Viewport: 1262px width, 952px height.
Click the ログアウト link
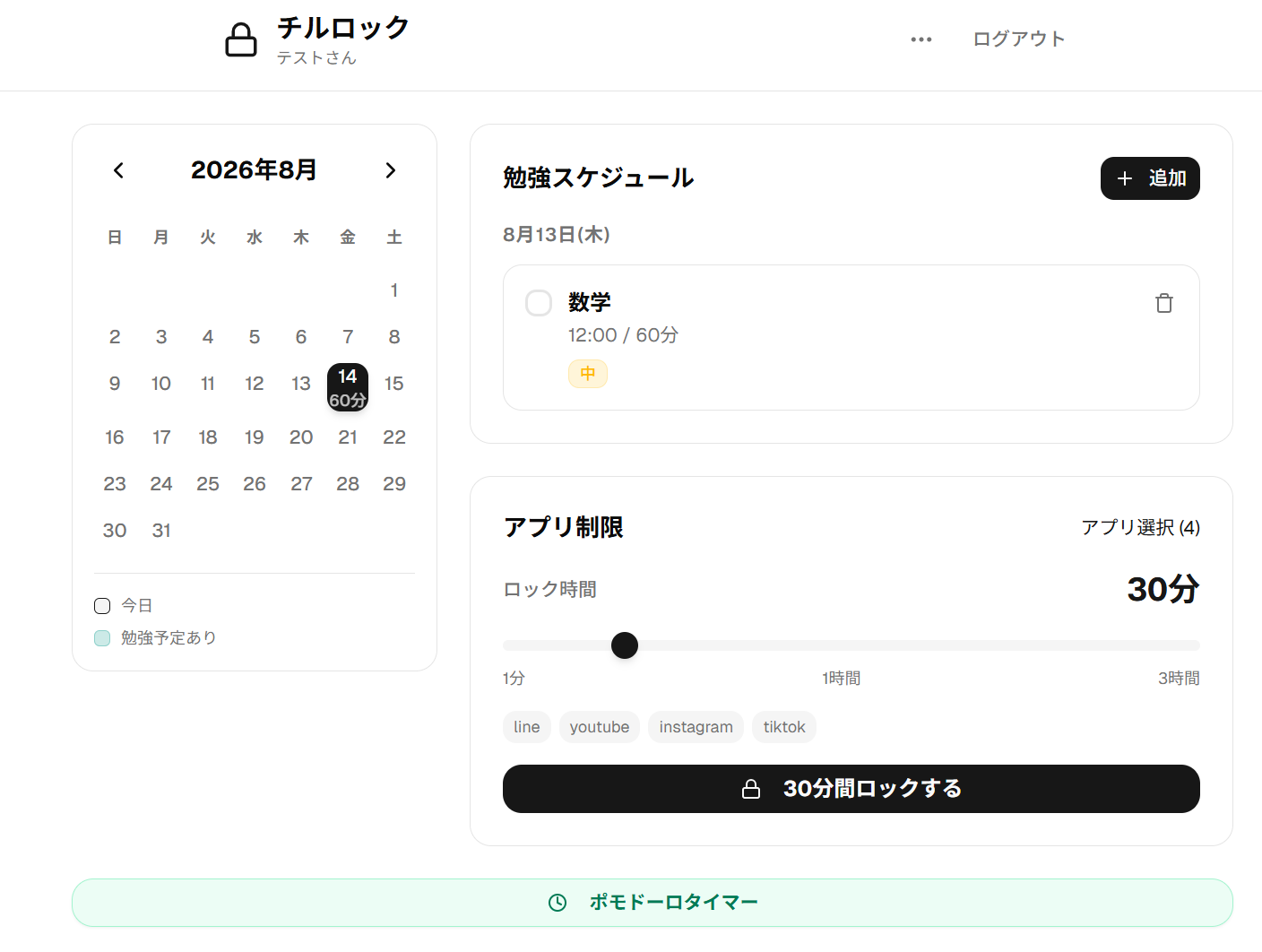click(x=1019, y=39)
